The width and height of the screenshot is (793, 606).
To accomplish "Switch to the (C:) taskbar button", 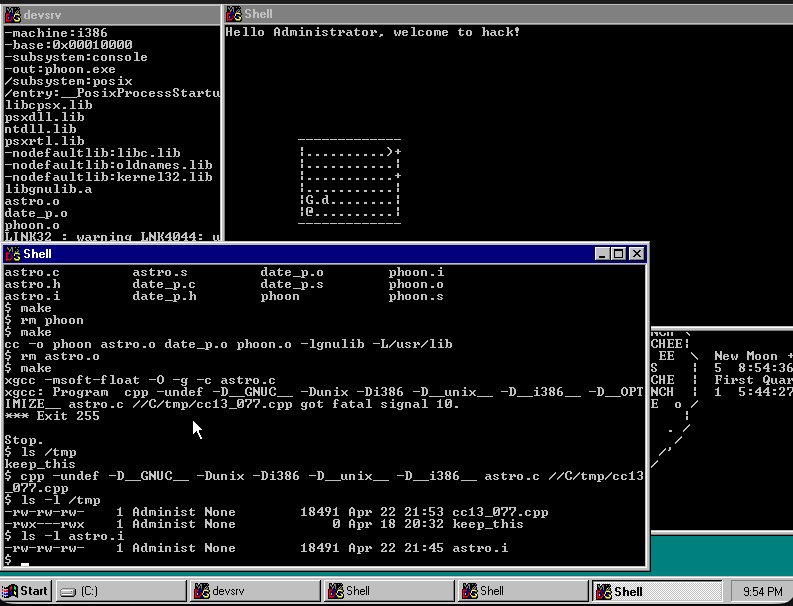I will (x=120, y=591).
